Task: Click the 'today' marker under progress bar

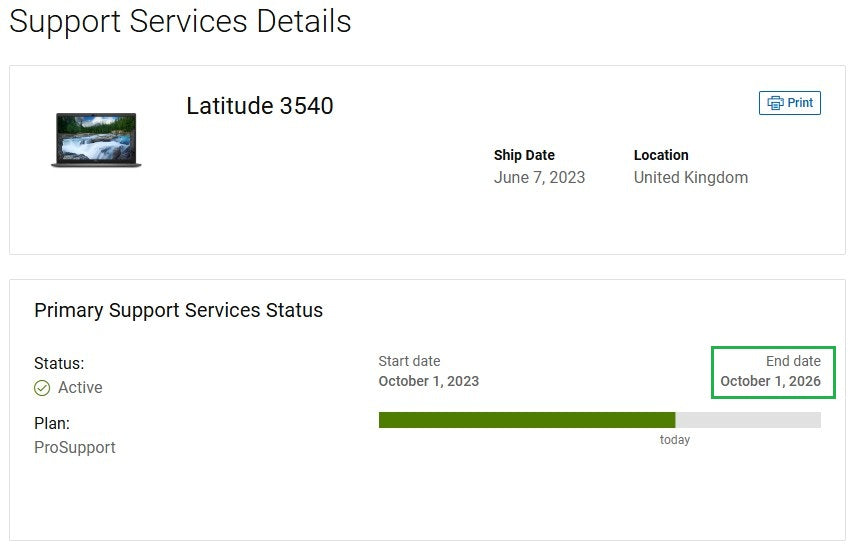Action: tap(675, 440)
